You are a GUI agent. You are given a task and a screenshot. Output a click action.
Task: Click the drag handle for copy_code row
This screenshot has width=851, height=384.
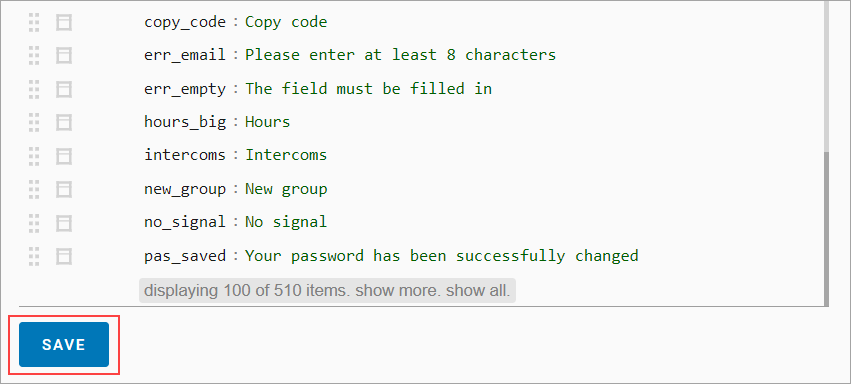[34, 22]
